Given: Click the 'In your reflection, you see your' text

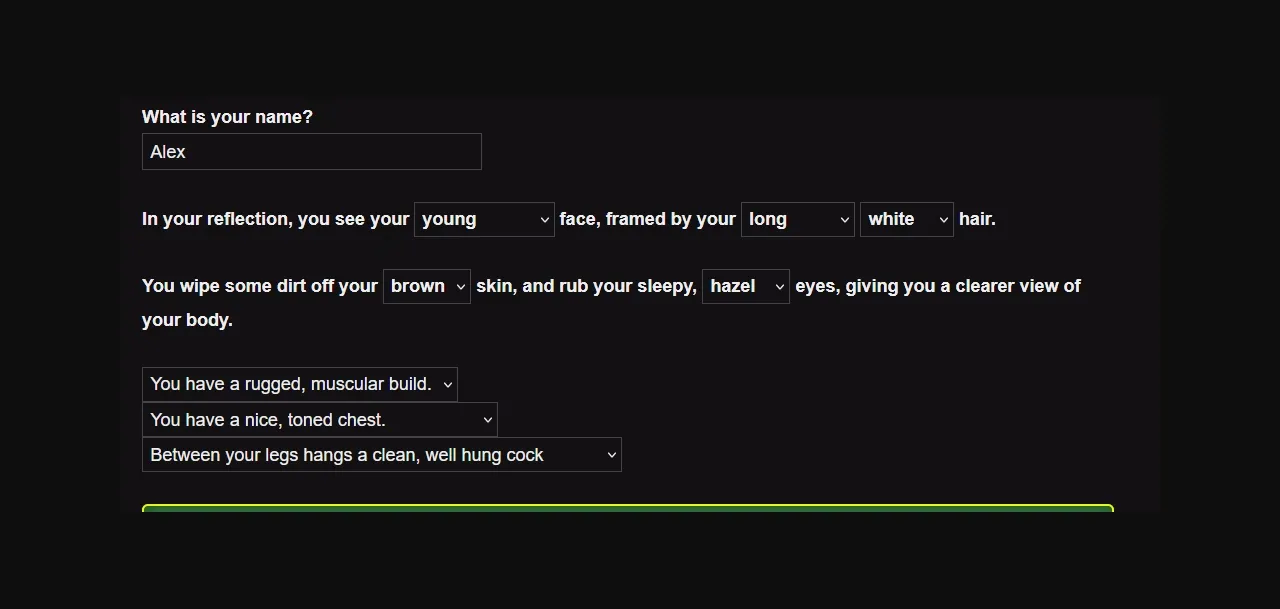Looking at the screenshot, I should [275, 220].
